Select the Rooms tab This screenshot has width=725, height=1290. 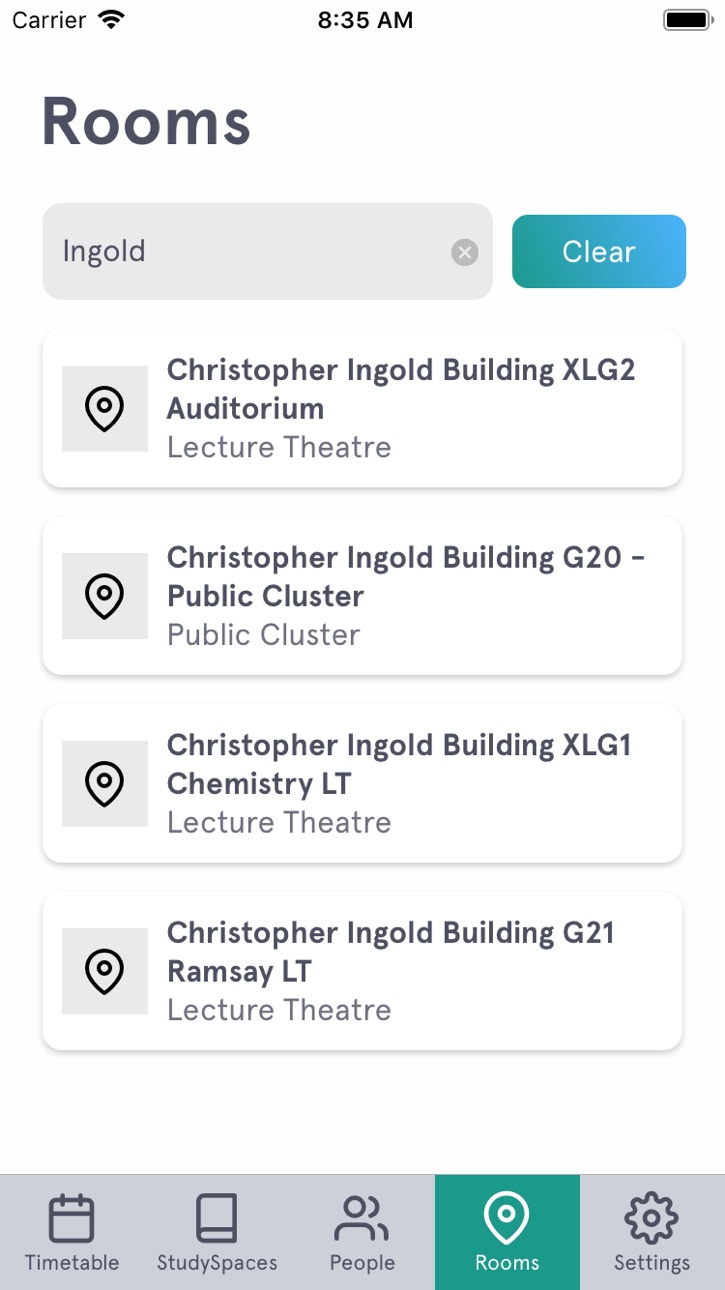point(507,1232)
